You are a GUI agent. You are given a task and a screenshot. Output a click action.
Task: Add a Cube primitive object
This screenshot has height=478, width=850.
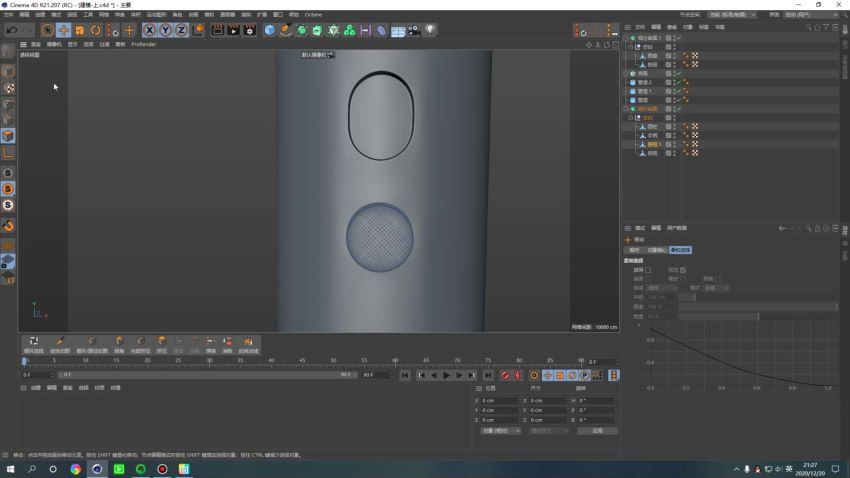coord(270,30)
